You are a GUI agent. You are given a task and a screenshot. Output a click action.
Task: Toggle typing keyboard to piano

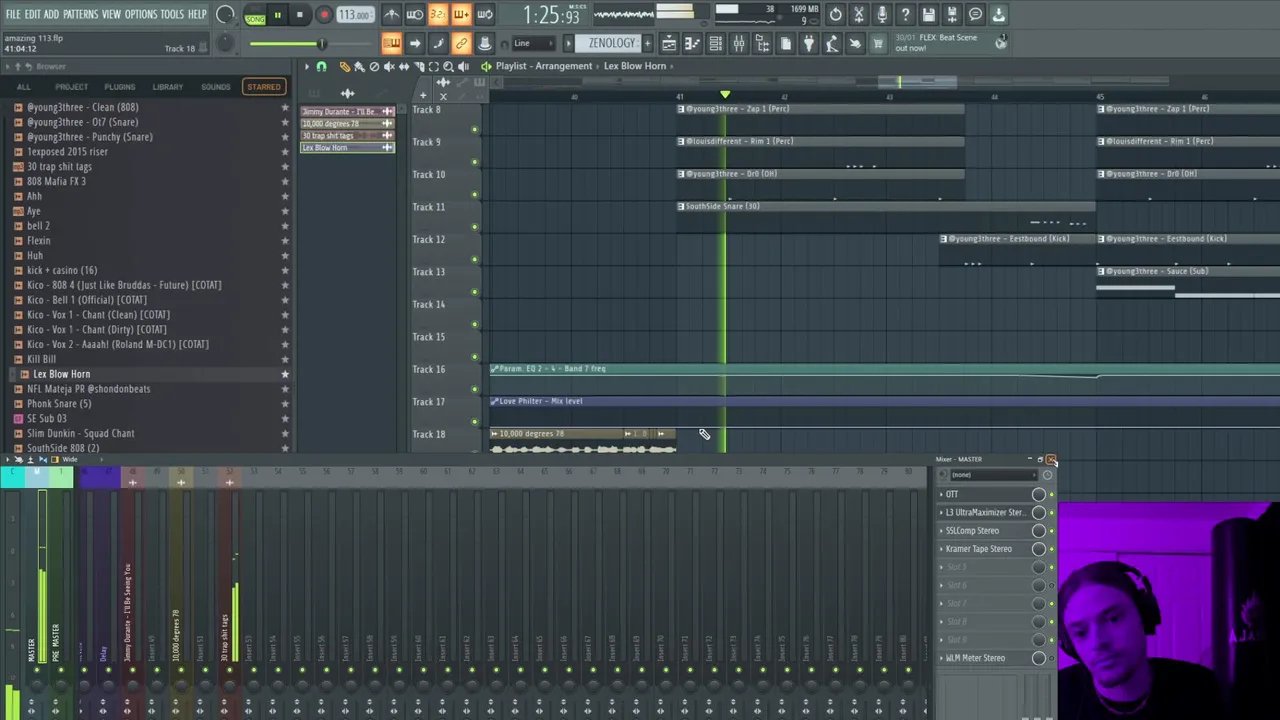392,43
